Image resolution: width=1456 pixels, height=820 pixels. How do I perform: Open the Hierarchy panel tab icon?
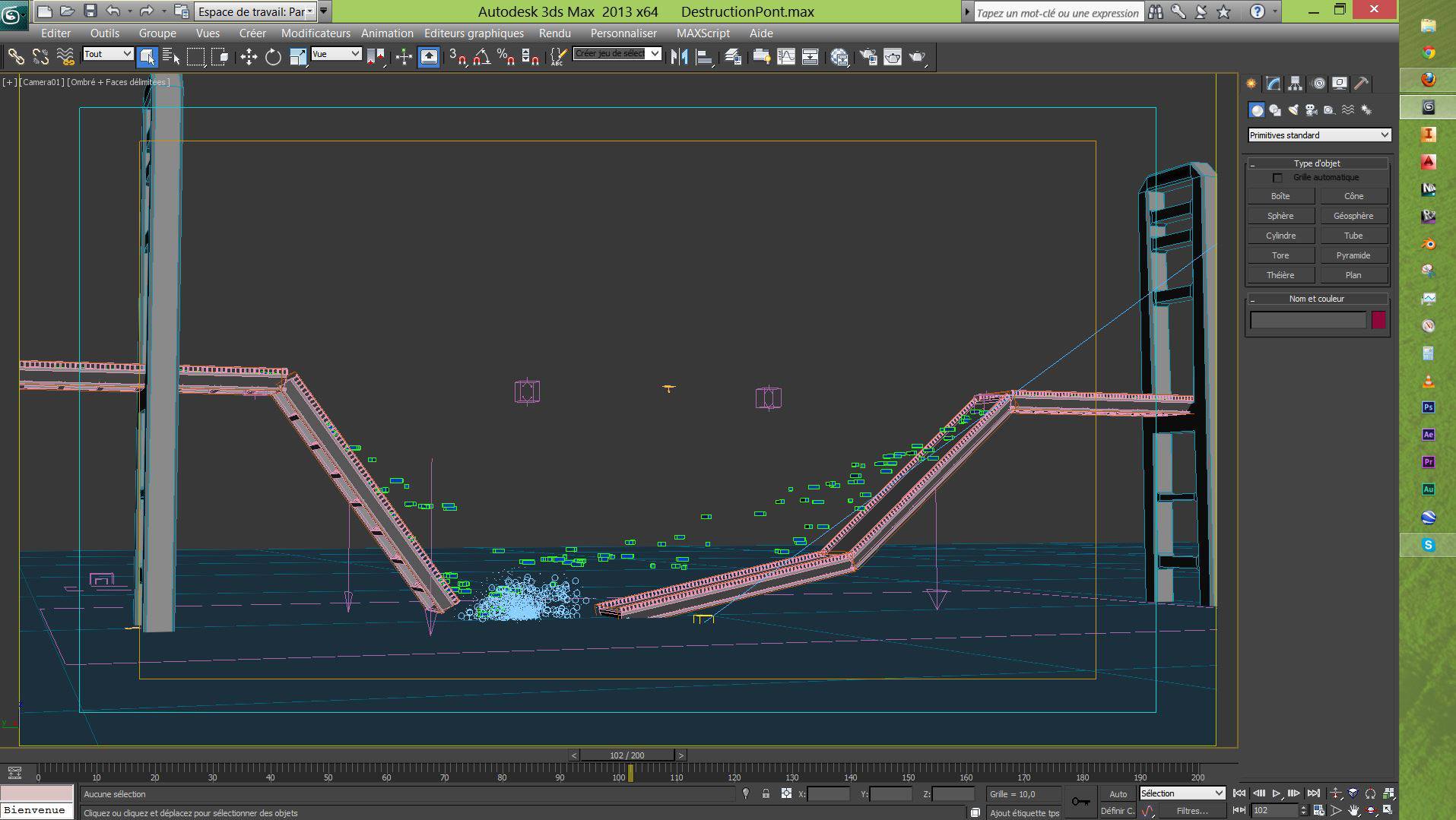(x=1296, y=84)
